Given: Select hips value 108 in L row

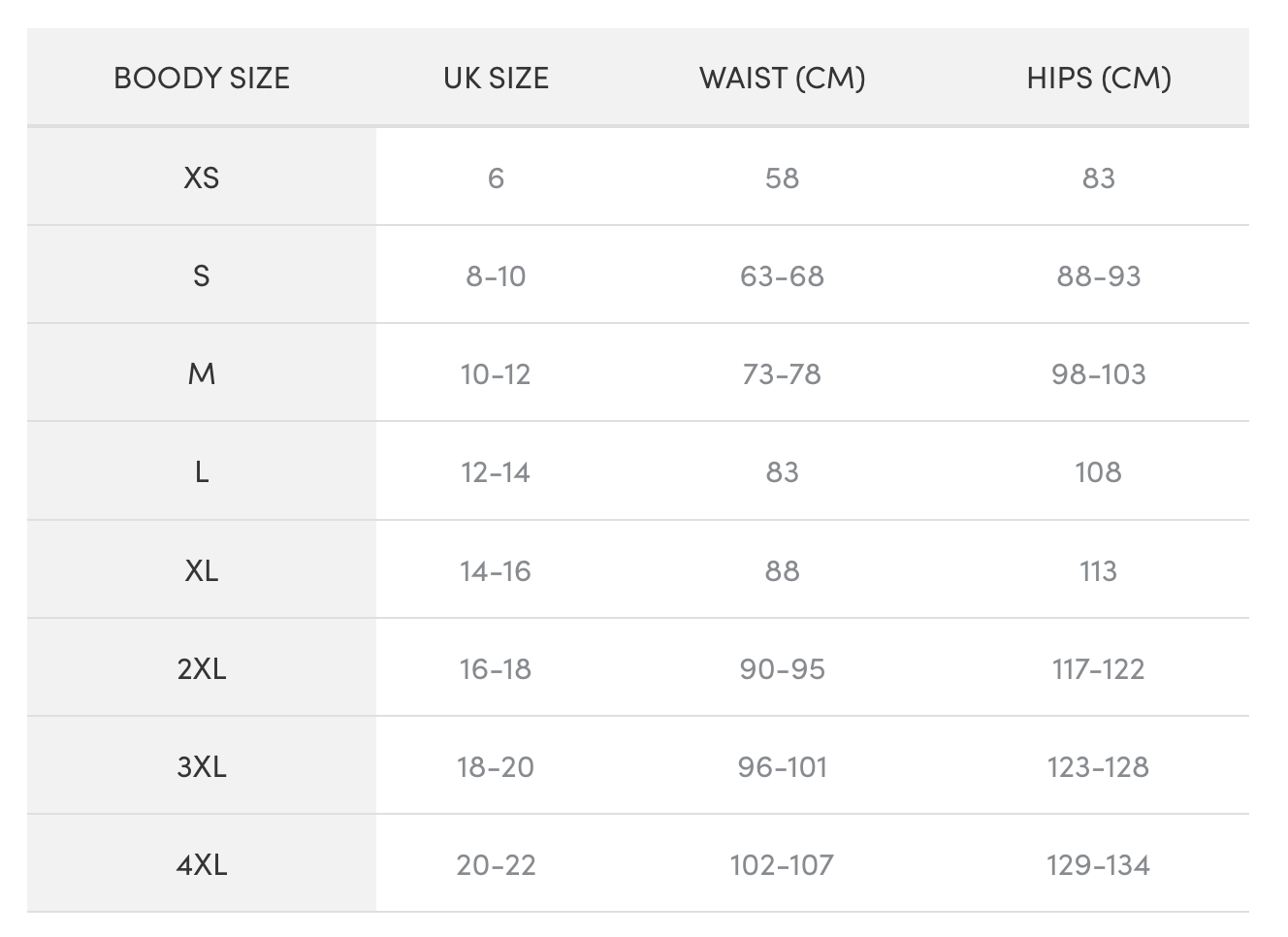Looking at the screenshot, I should pyautogui.click(x=1099, y=472).
